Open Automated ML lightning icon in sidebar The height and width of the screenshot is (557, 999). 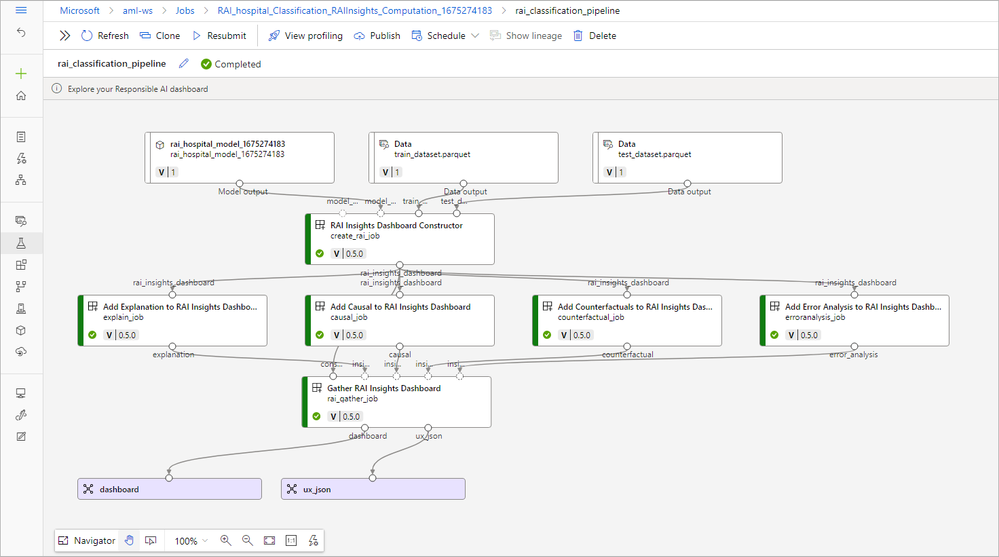tap(21, 159)
